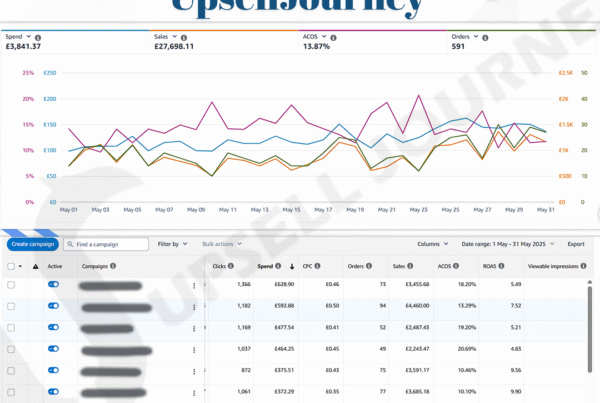
Task: Click info icon beside Sales column header
Action: (x=410, y=266)
